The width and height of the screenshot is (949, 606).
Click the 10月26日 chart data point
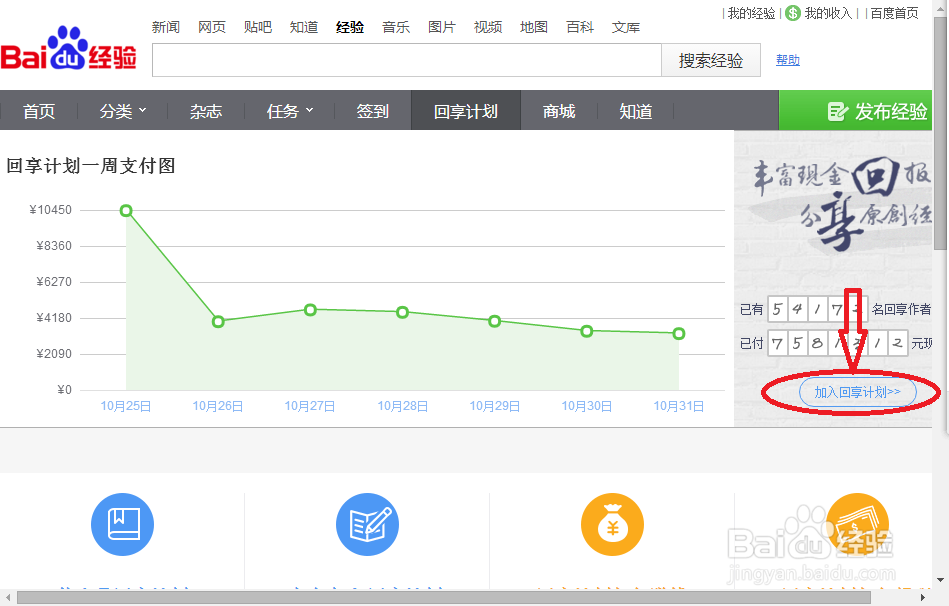pyautogui.click(x=218, y=321)
